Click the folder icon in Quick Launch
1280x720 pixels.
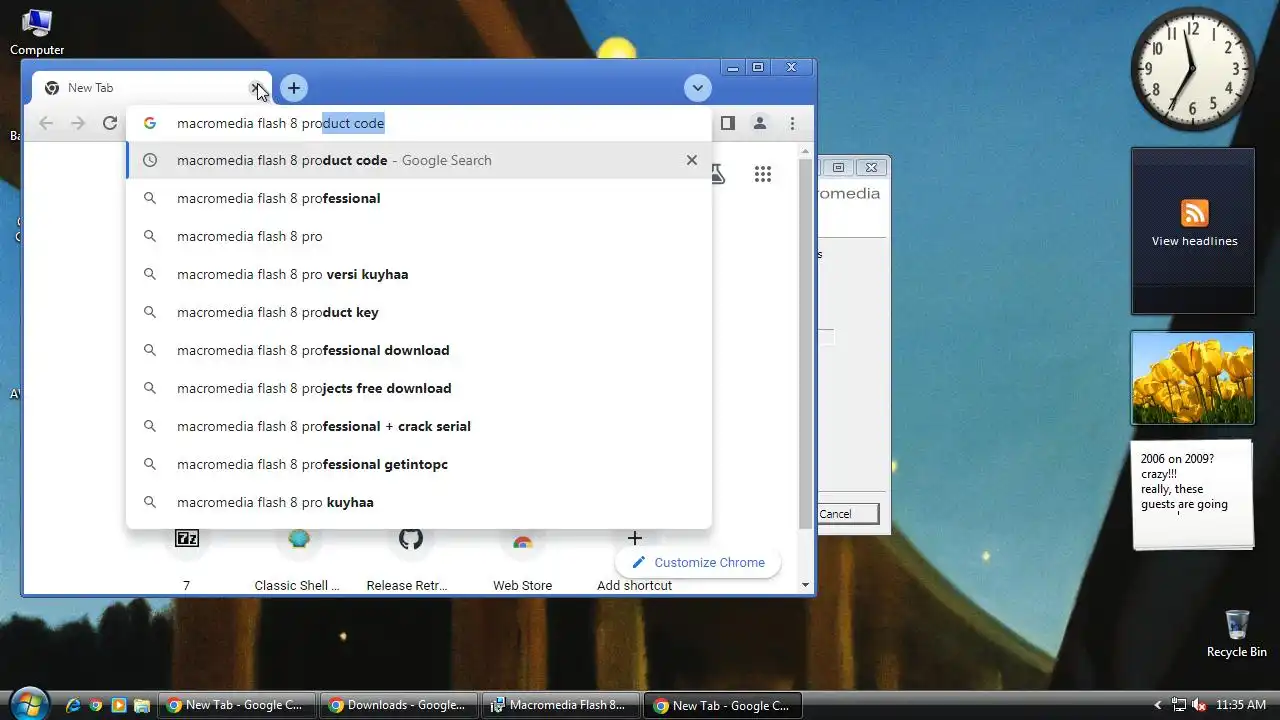tap(142, 705)
